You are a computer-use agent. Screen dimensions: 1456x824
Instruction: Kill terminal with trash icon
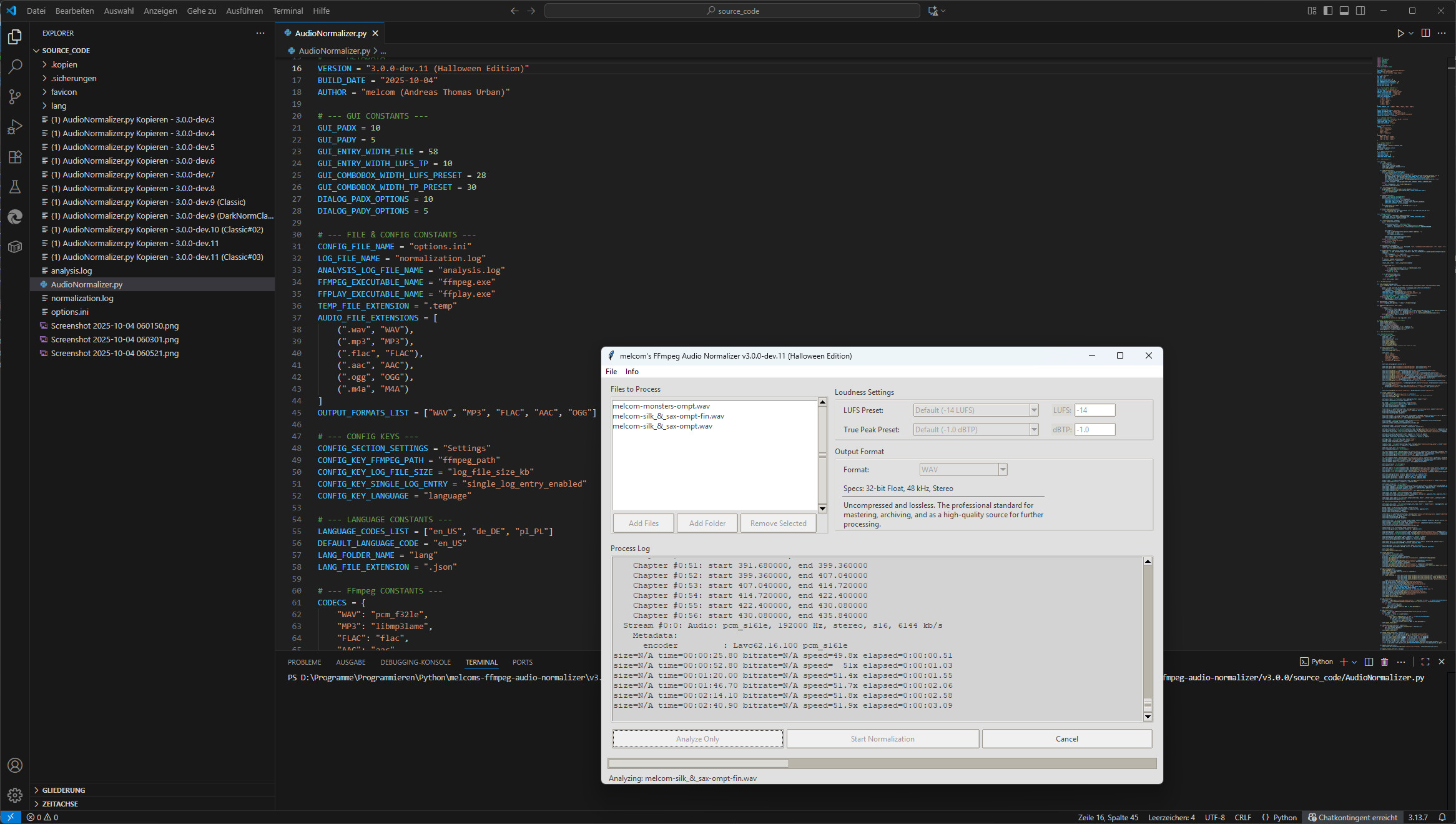(1384, 662)
